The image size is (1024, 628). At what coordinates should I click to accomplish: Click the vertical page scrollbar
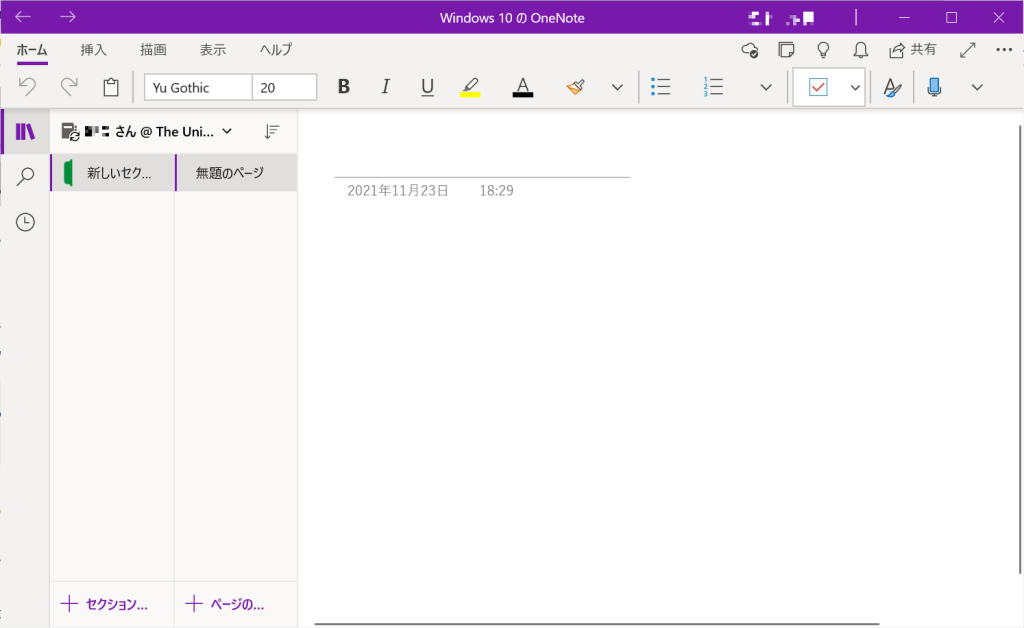[1019, 349]
